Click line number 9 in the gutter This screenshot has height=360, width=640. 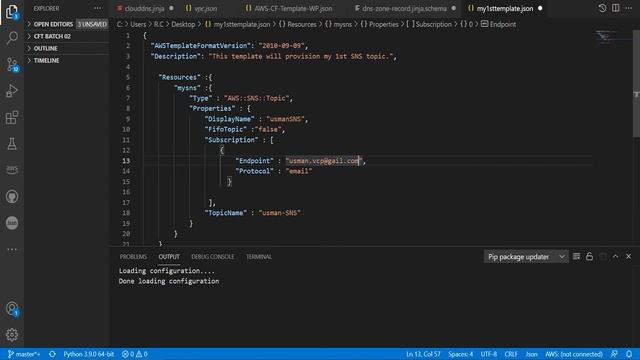click(128, 119)
